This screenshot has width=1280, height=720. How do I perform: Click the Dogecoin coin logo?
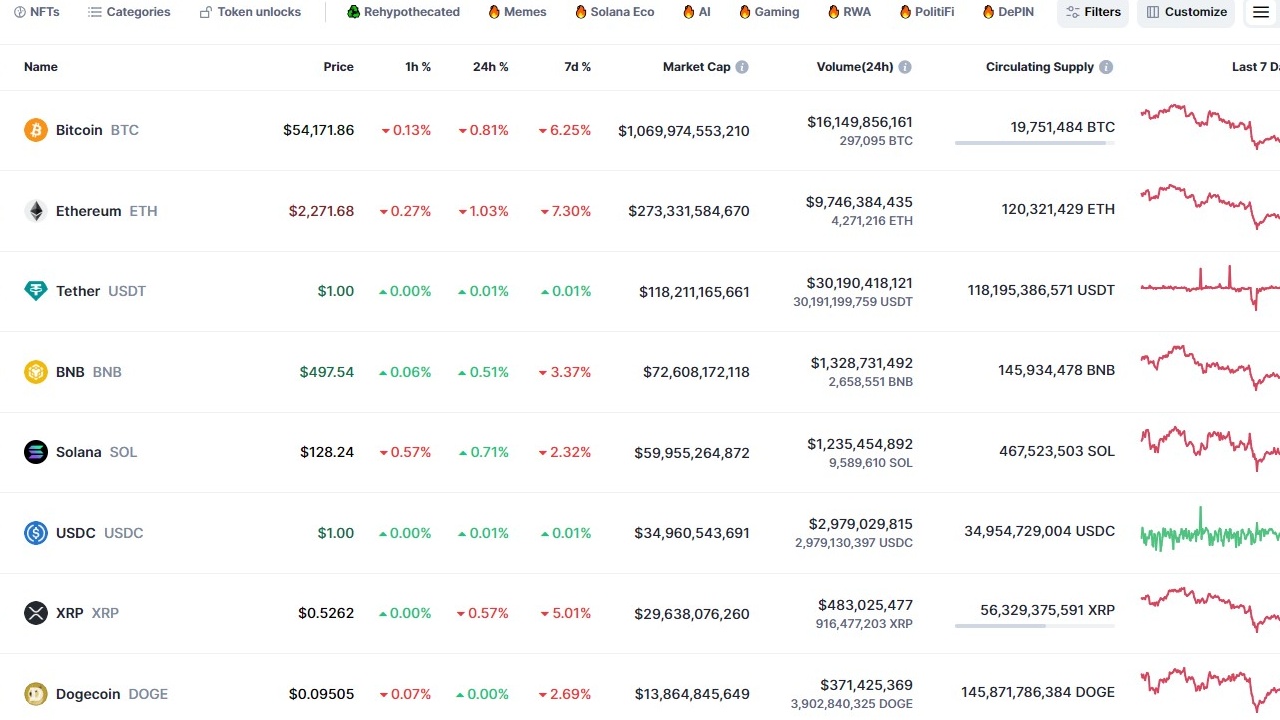tap(36, 694)
